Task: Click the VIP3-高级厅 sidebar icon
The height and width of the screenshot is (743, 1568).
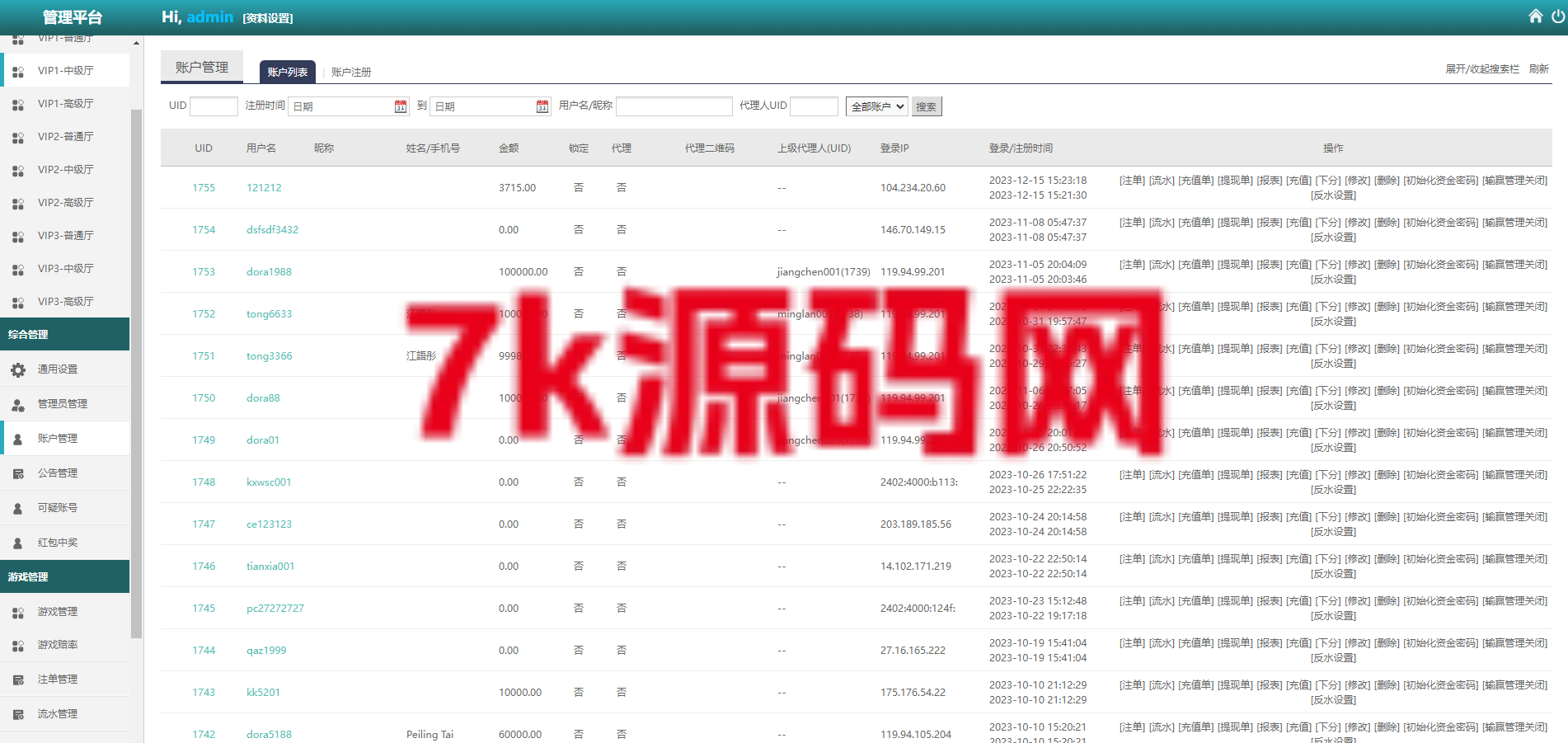Action: click(18, 303)
